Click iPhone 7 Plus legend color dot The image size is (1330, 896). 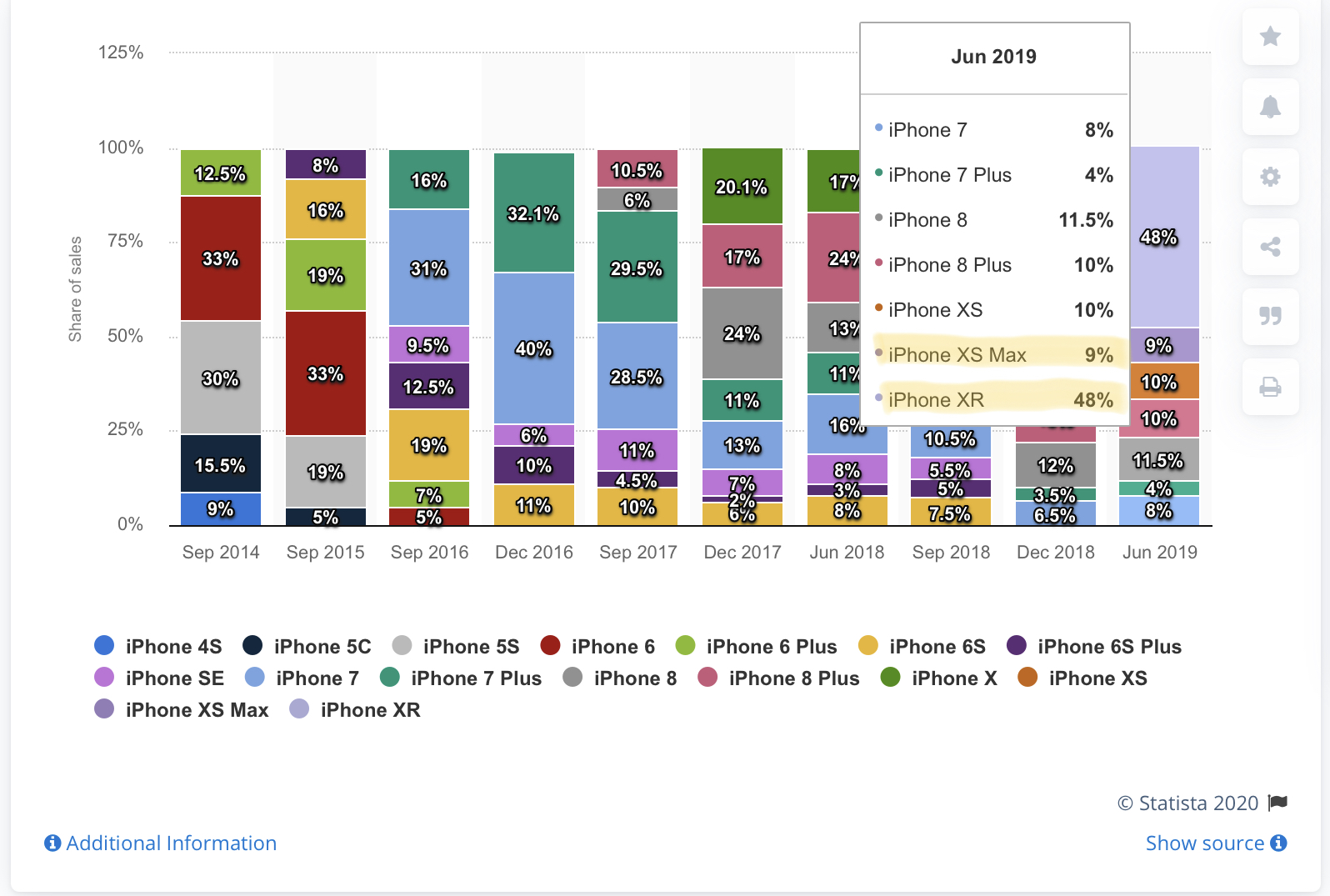[x=389, y=678]
